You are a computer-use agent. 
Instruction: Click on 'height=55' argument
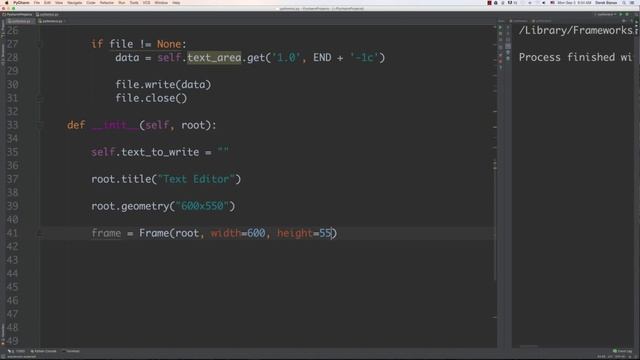(x=304, y=233)
